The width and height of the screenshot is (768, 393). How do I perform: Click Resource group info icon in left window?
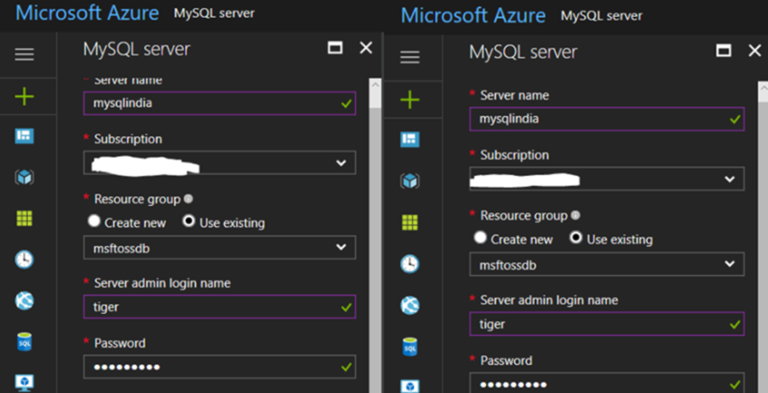(188, 198)
